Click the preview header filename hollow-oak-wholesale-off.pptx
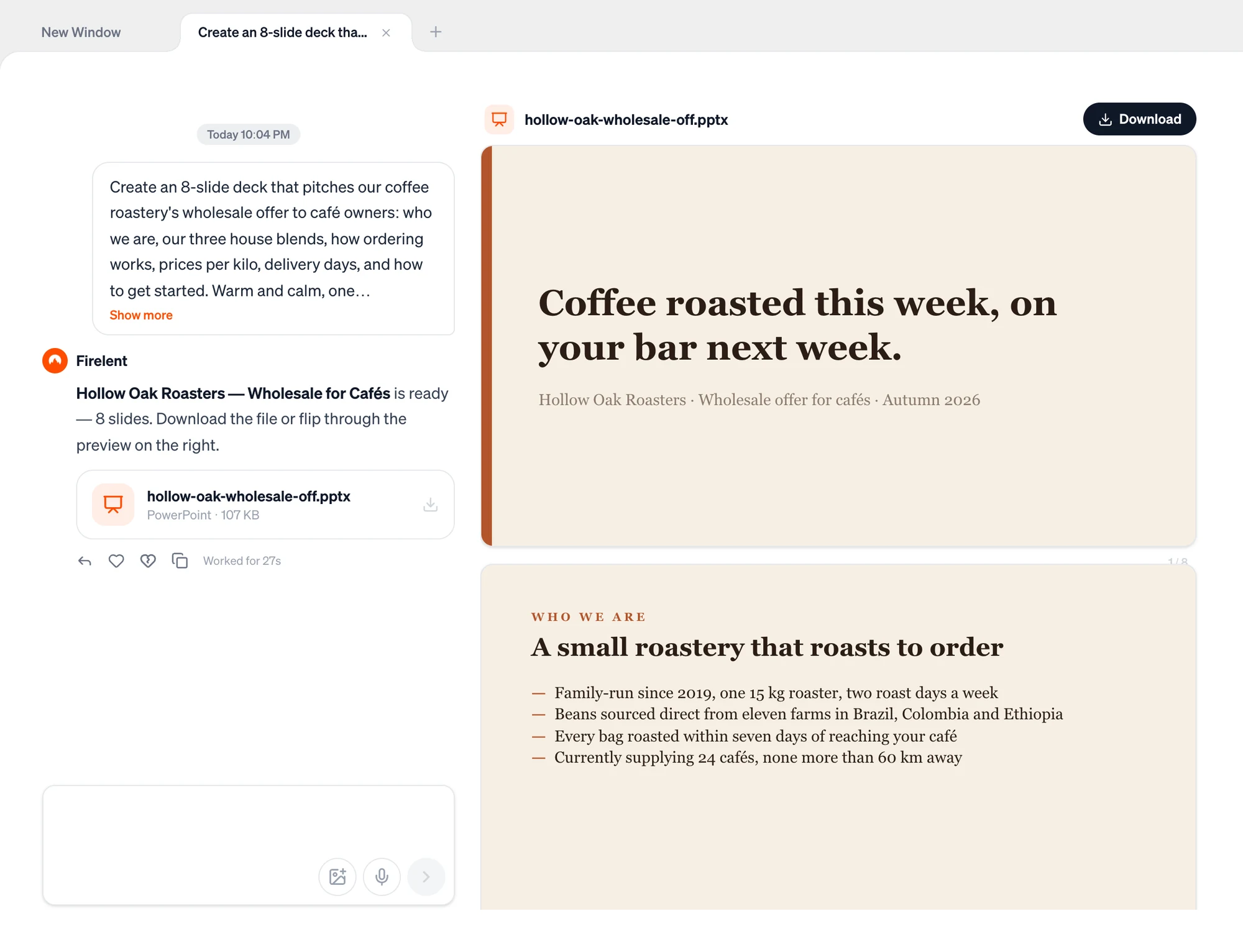 [626, 120]
